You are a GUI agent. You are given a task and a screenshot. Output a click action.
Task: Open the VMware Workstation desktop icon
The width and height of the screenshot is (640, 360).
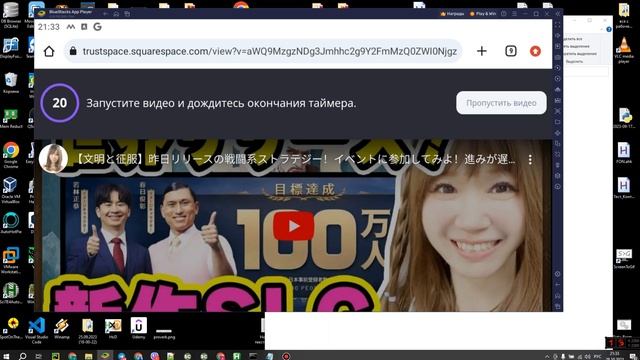[11, 260]
